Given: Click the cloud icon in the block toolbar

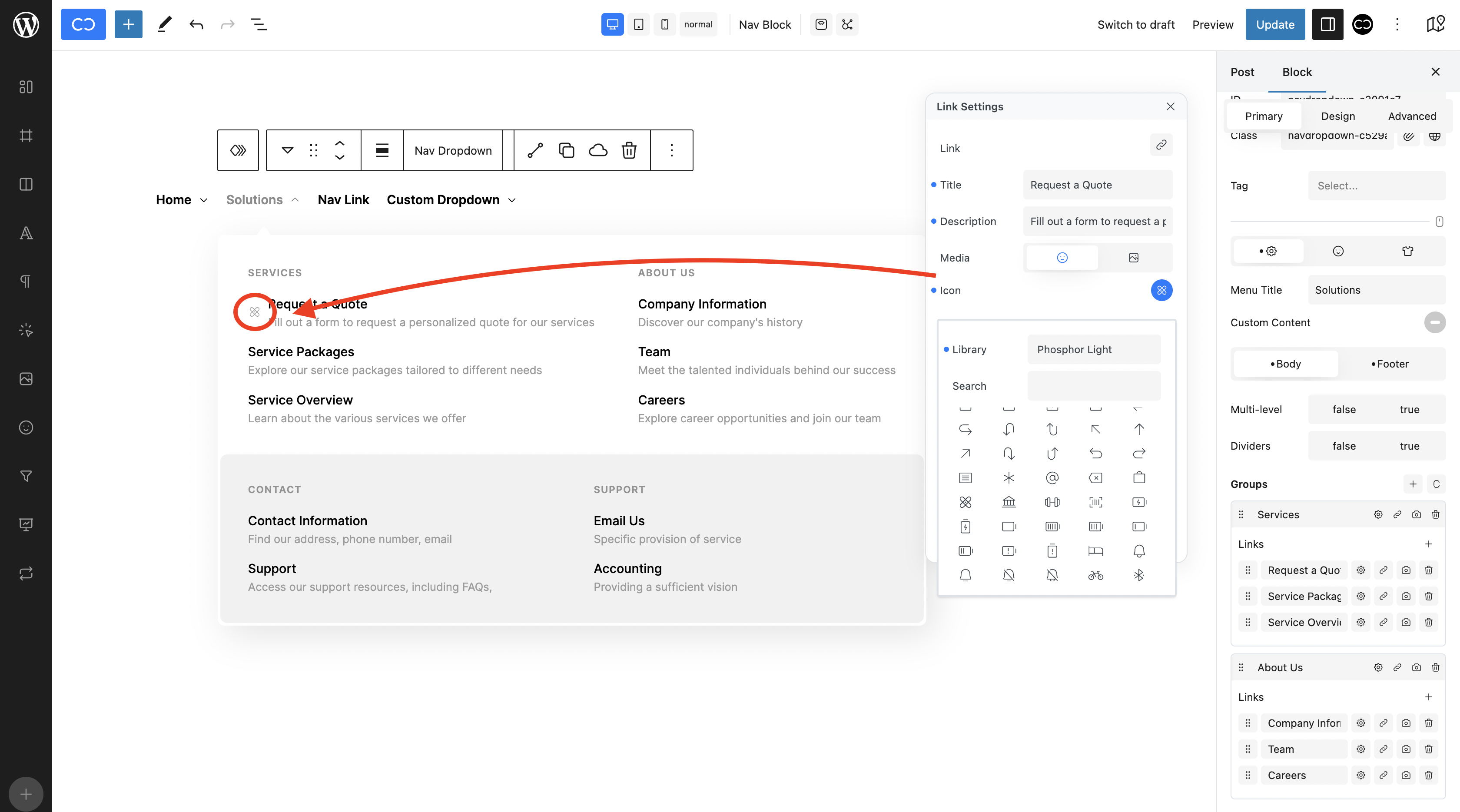Looking at the screenshot, I should pos(597,150).
